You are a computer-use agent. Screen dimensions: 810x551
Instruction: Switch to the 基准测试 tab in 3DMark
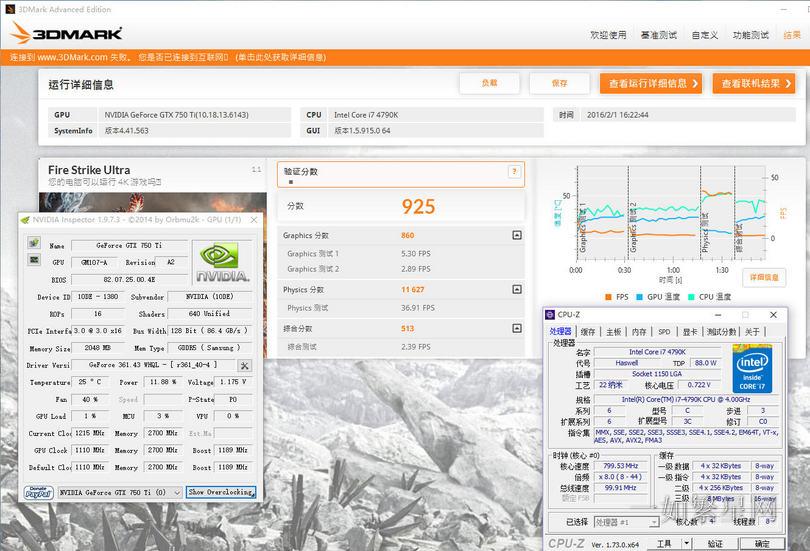[659, 35]
